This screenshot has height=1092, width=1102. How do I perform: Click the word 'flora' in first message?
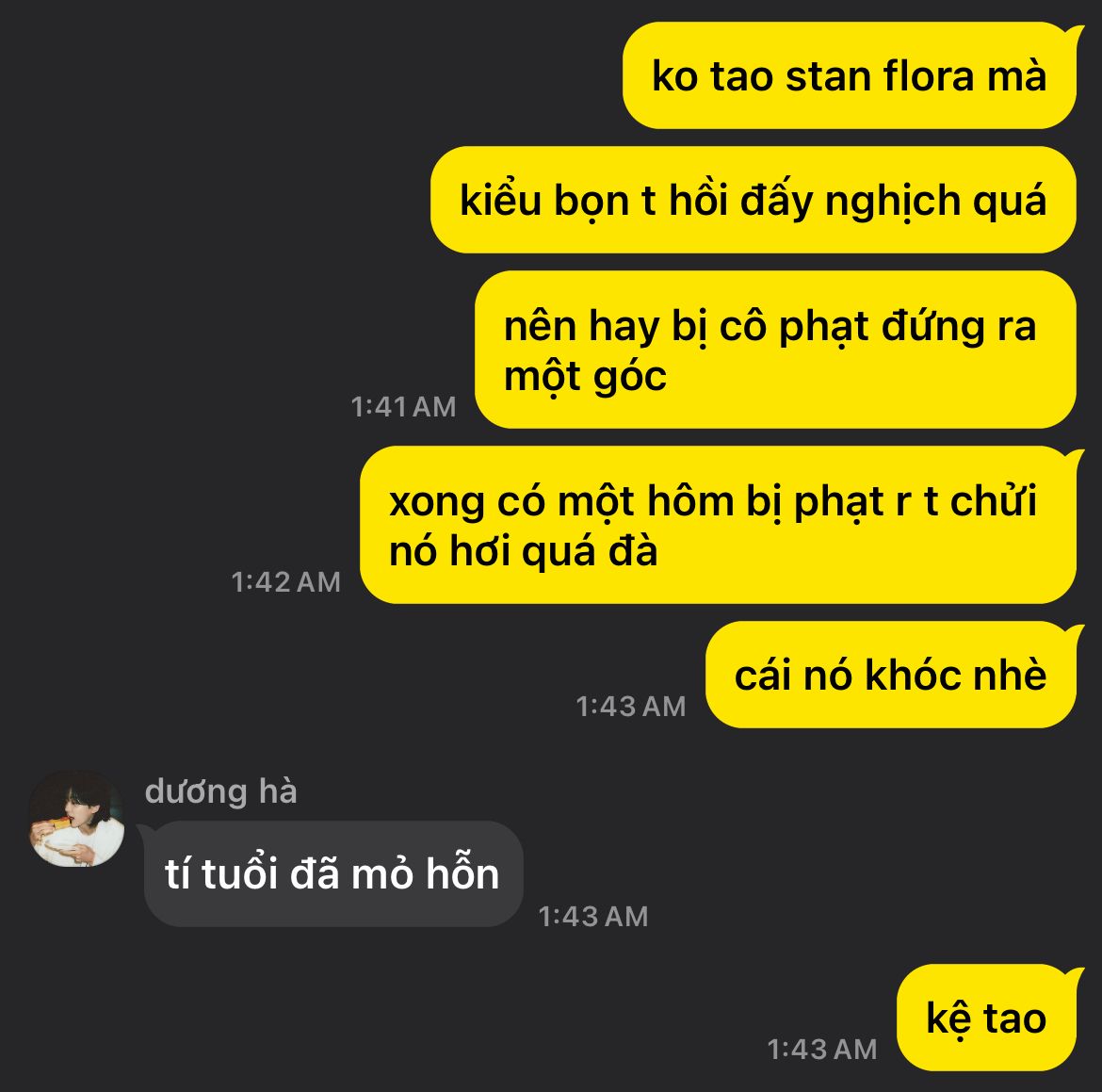pos(929,75)
